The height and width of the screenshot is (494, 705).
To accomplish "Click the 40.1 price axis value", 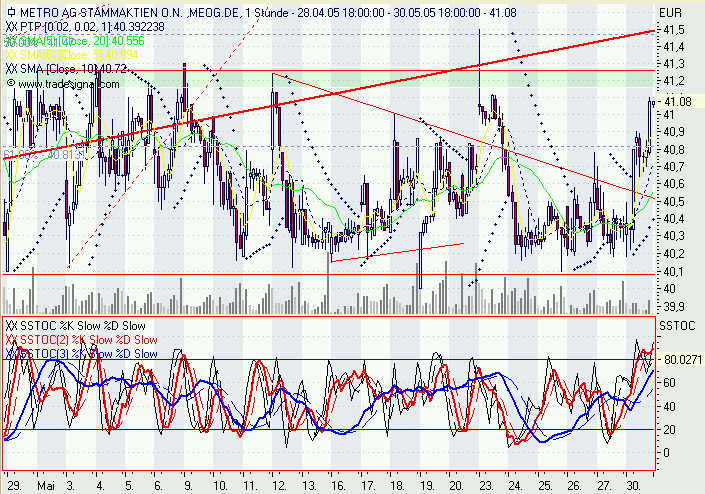I will (x=674, y=271).
